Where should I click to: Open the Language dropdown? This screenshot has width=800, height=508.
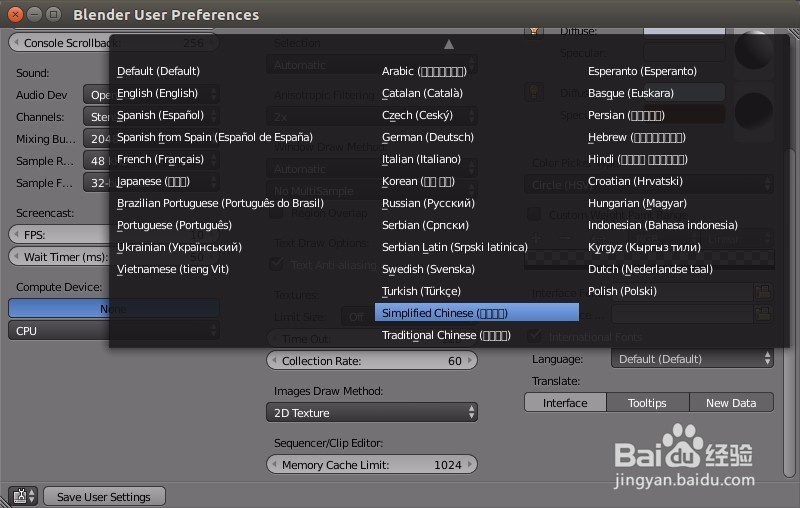pos(692,359)
